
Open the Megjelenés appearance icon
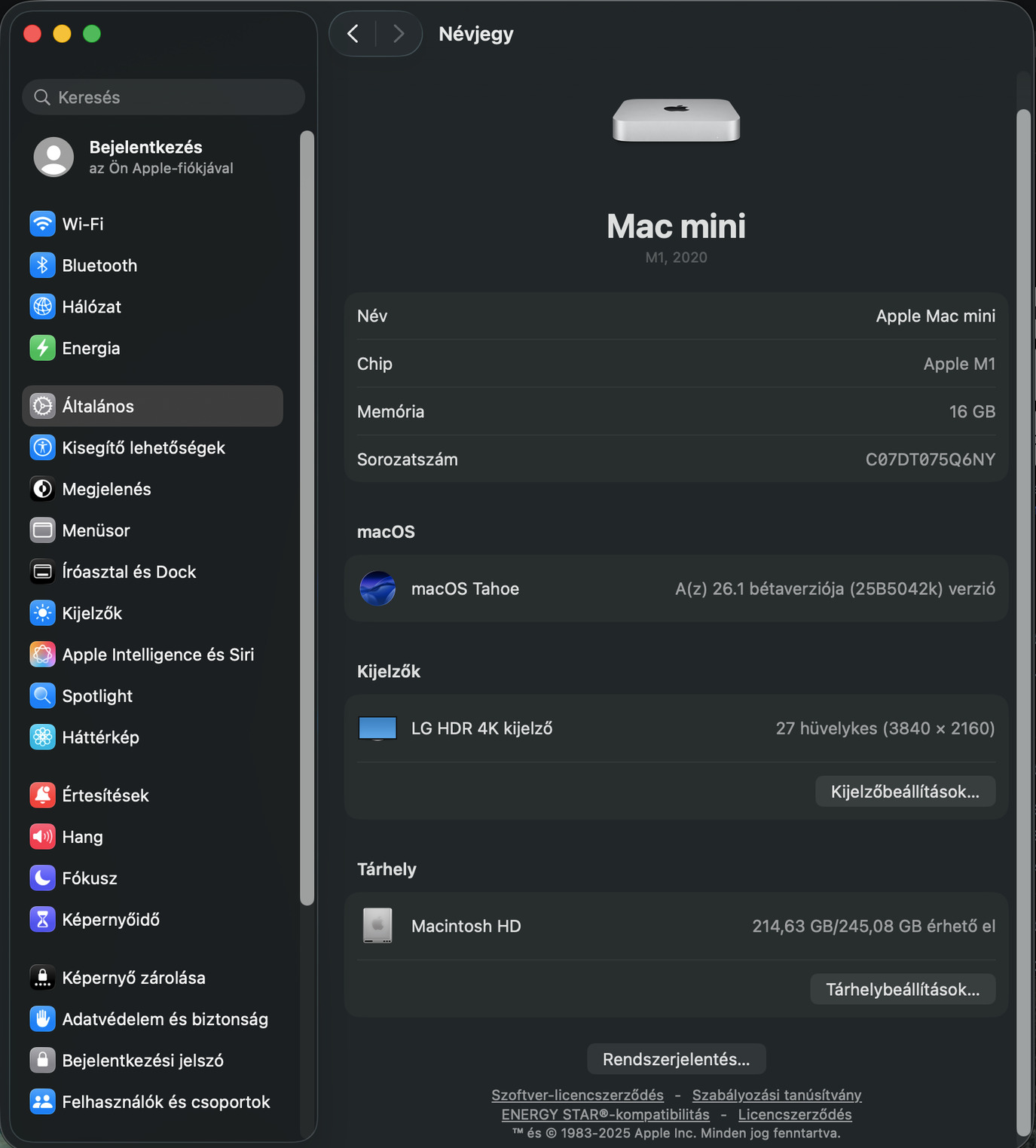click(42, 489)
